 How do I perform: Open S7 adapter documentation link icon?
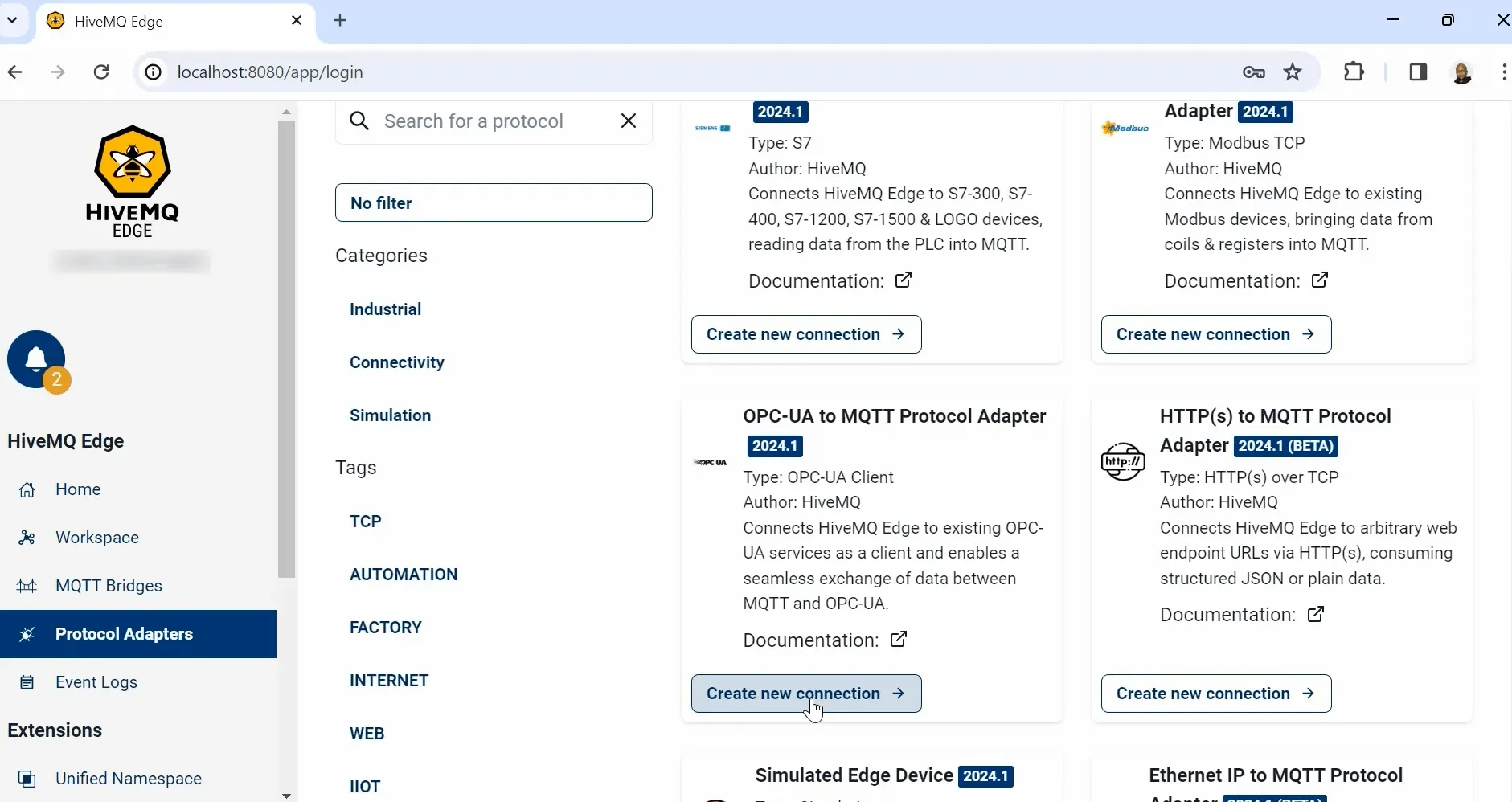(904, 280)
